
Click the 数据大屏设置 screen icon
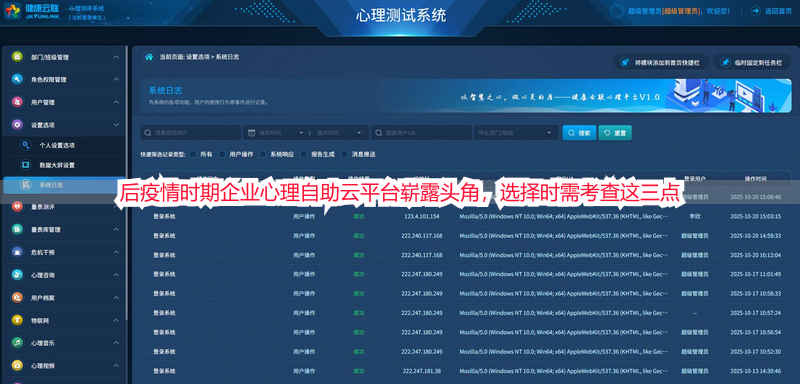coord(26,165)
